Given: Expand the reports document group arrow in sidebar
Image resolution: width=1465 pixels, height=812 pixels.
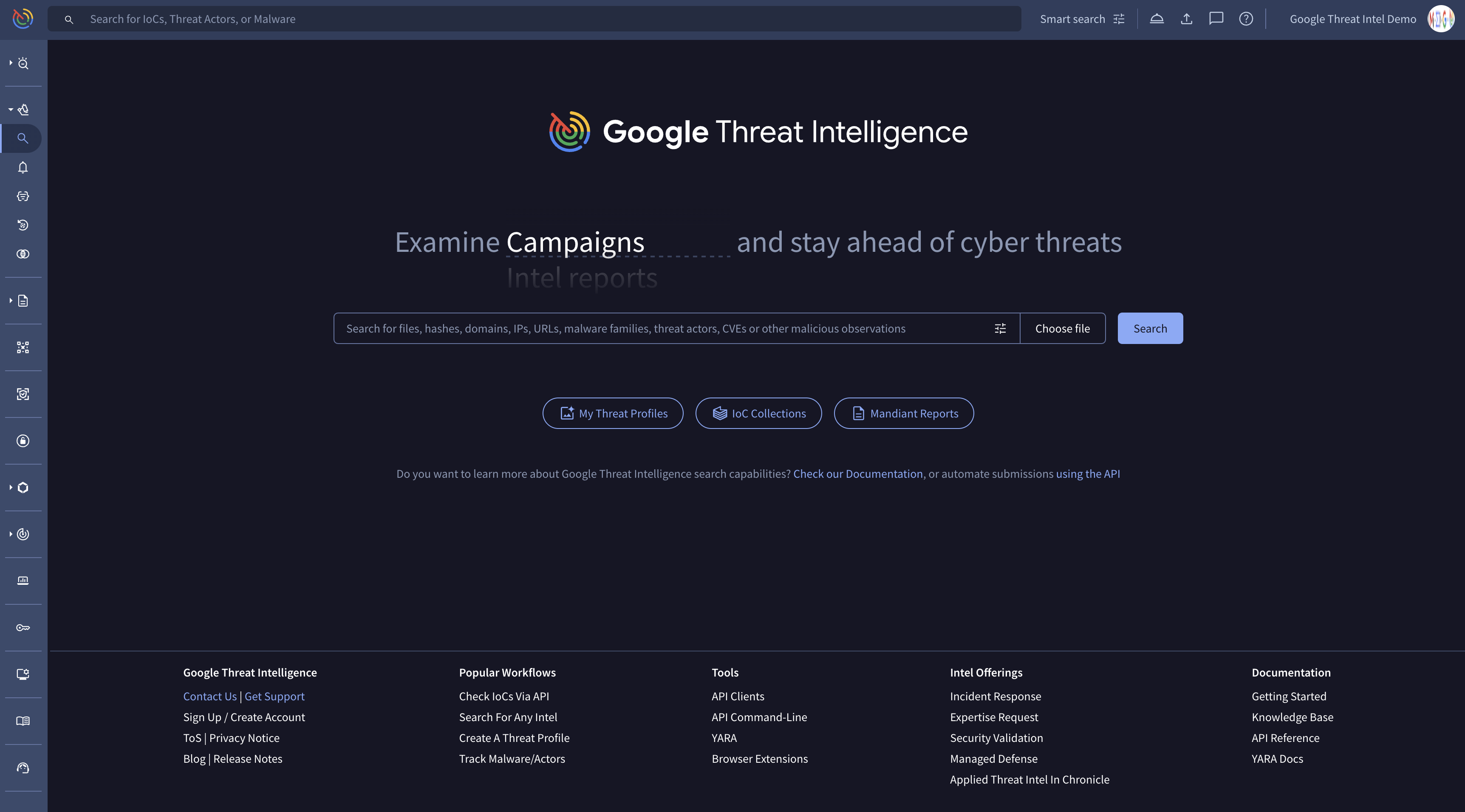Looking at the screenshot, I should (x=10, y=300).
